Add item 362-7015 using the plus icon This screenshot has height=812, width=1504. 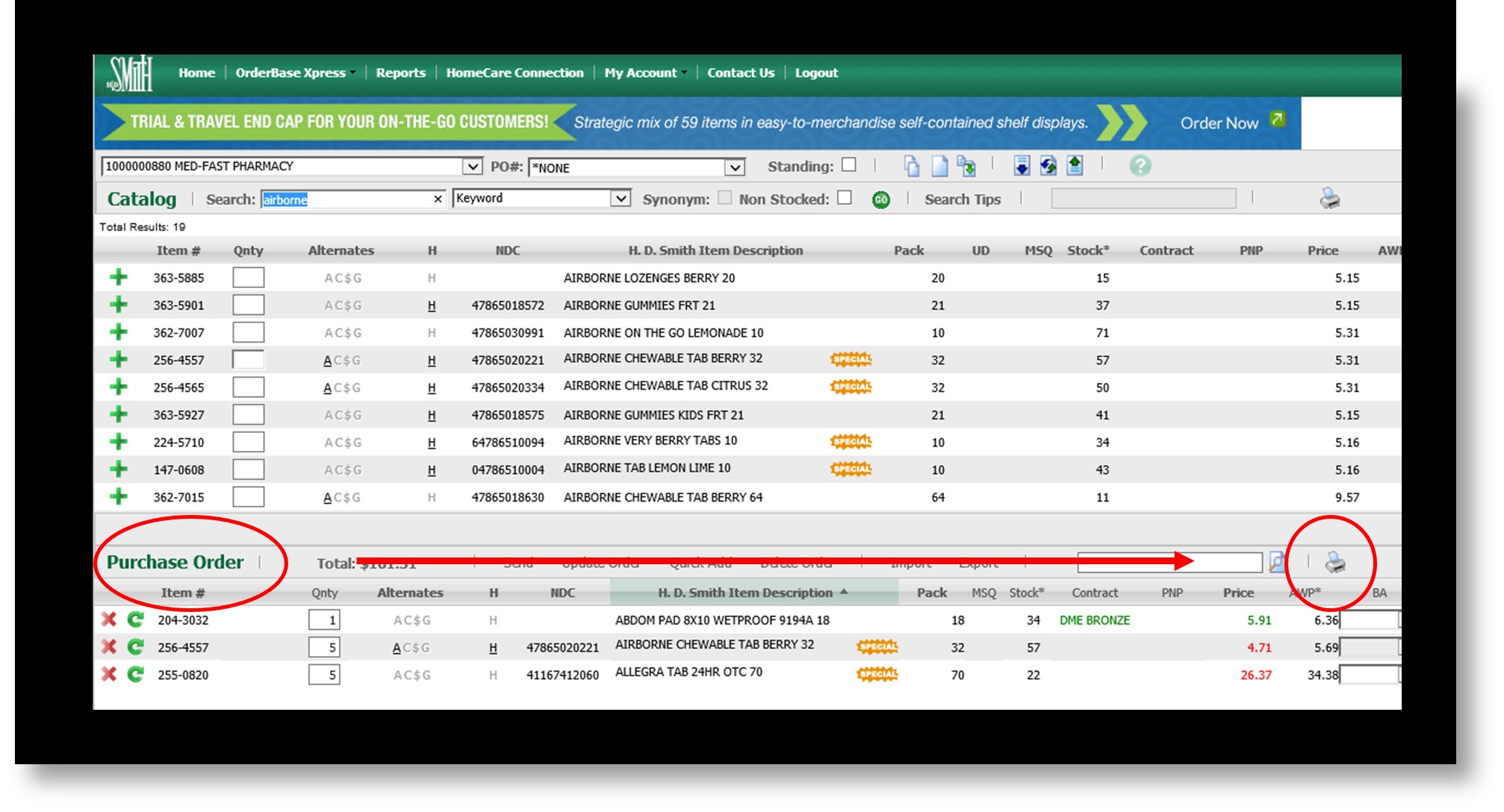(118, 497)
